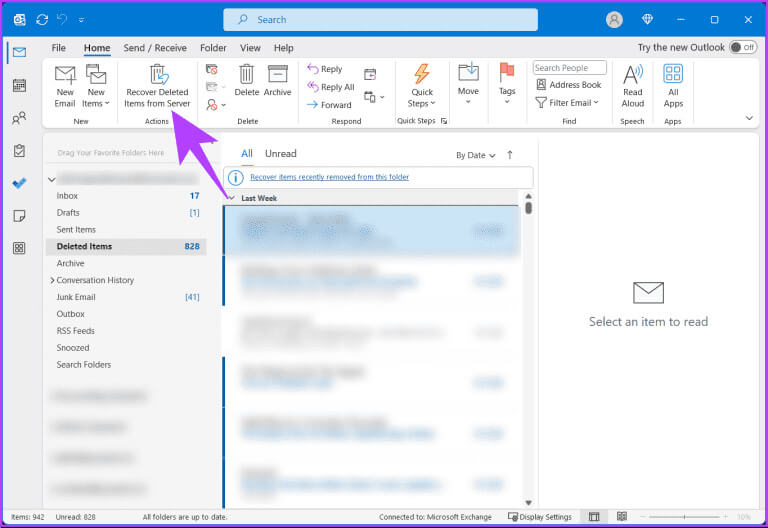Open the Junk Email folder

126,297
